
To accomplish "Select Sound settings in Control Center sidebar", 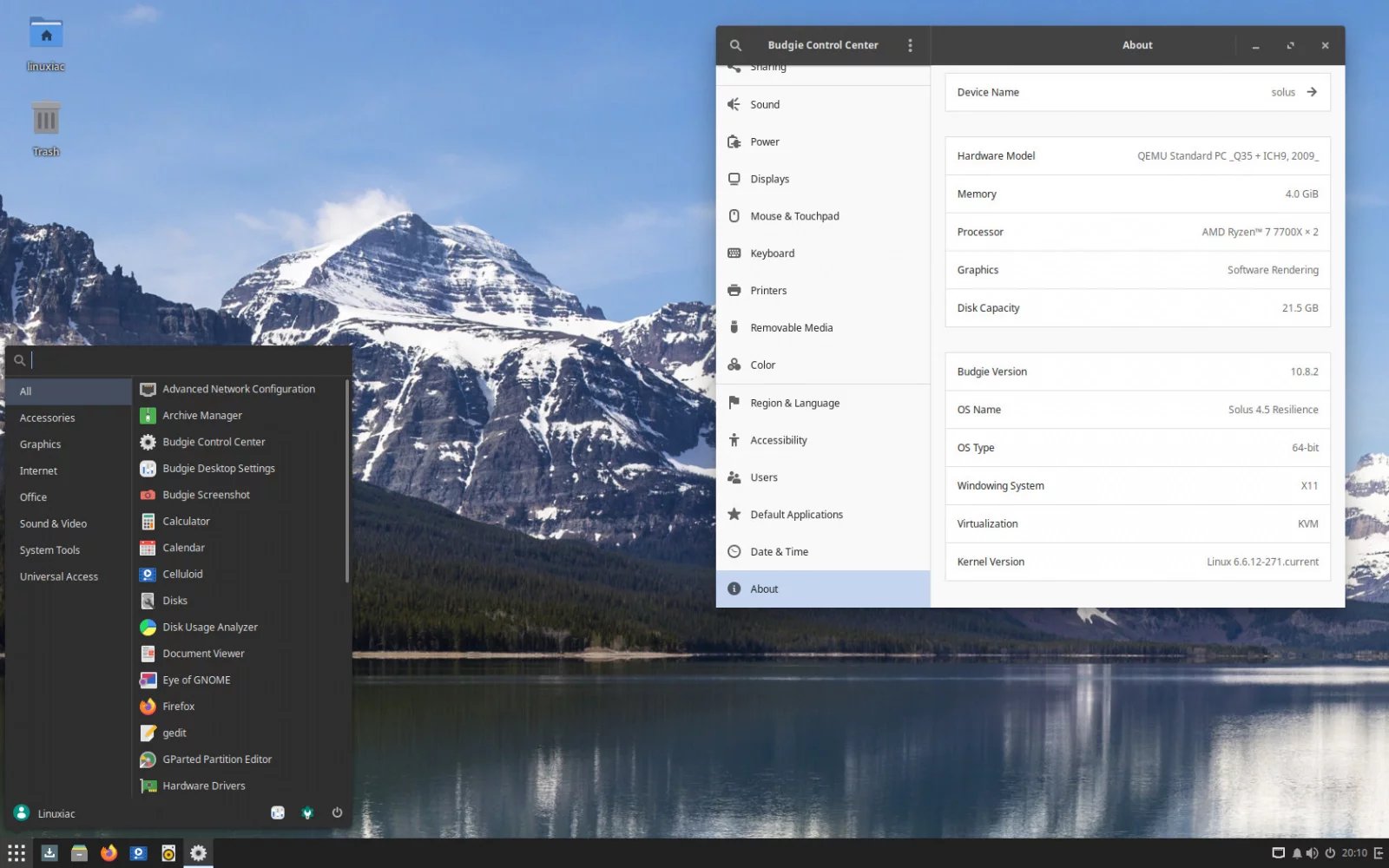I will coord(765,104).
